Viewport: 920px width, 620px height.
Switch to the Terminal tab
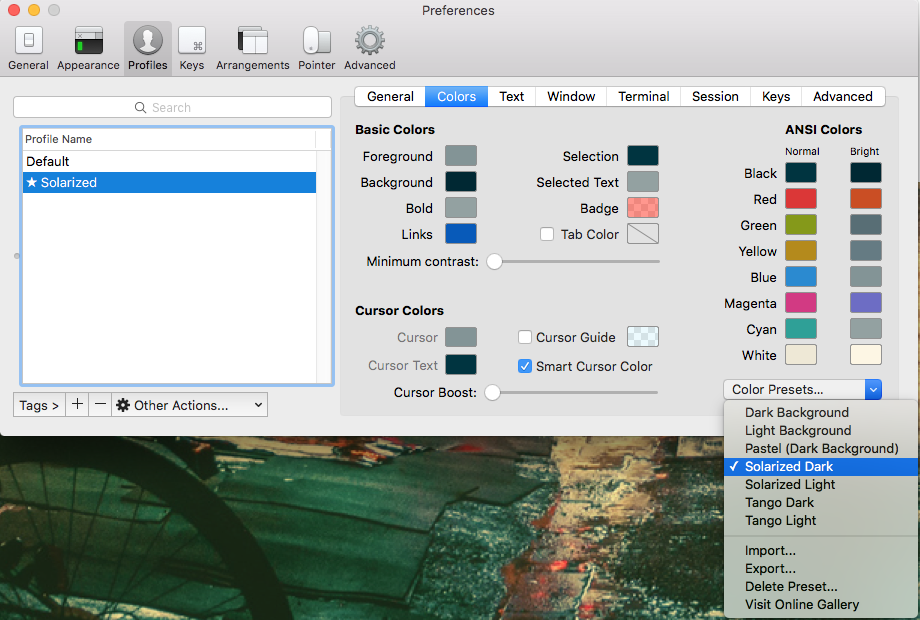644,97
